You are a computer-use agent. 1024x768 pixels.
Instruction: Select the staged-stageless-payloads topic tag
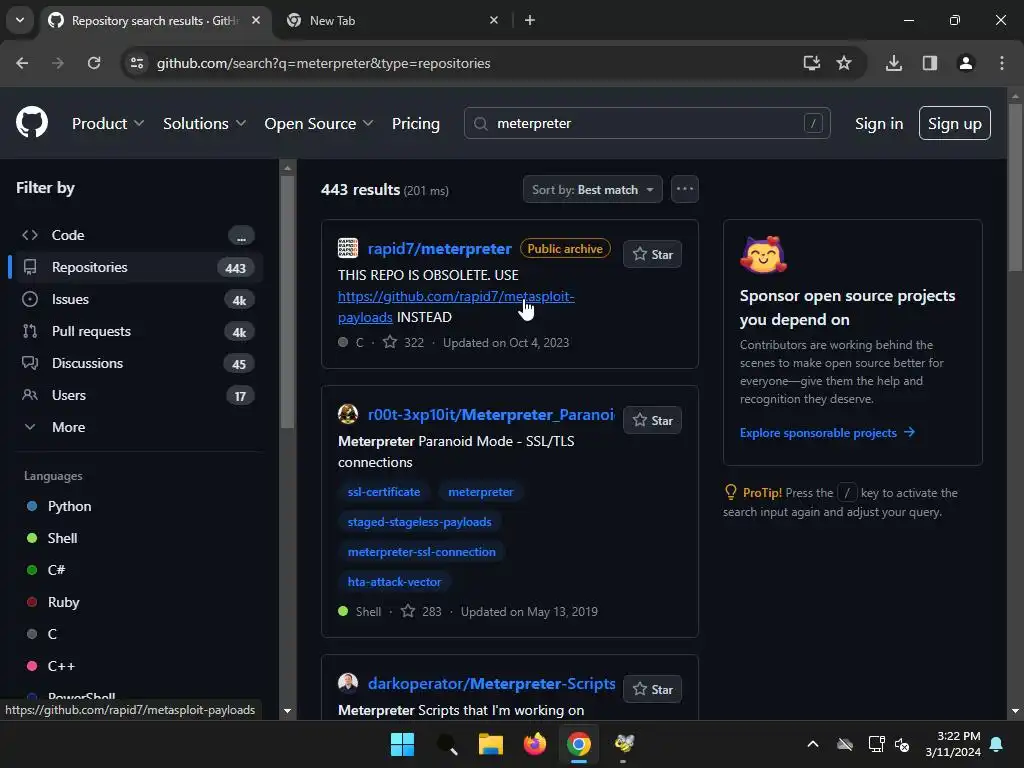click(x=419, y=522)
